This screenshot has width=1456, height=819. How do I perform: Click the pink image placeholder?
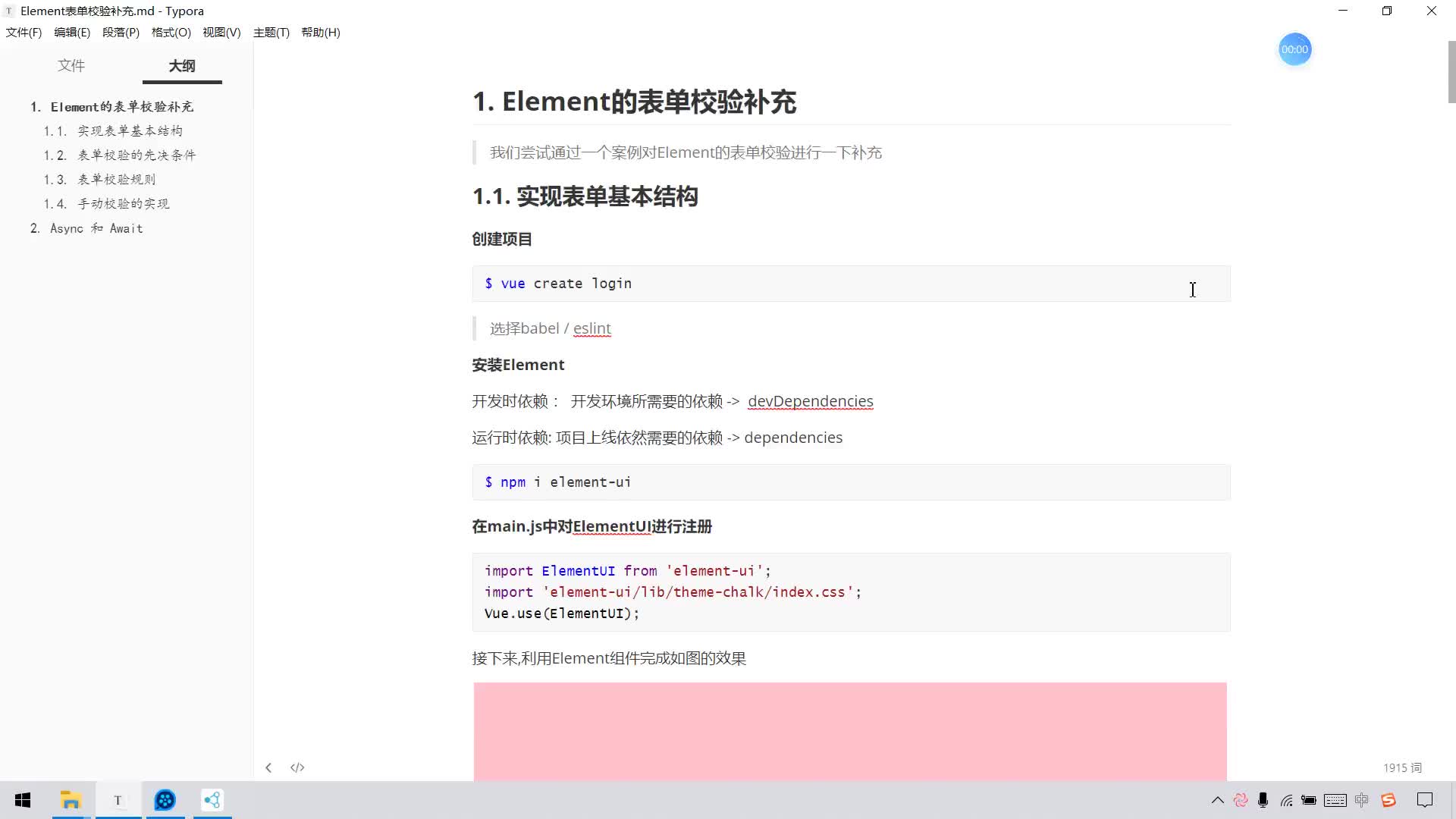850,731
